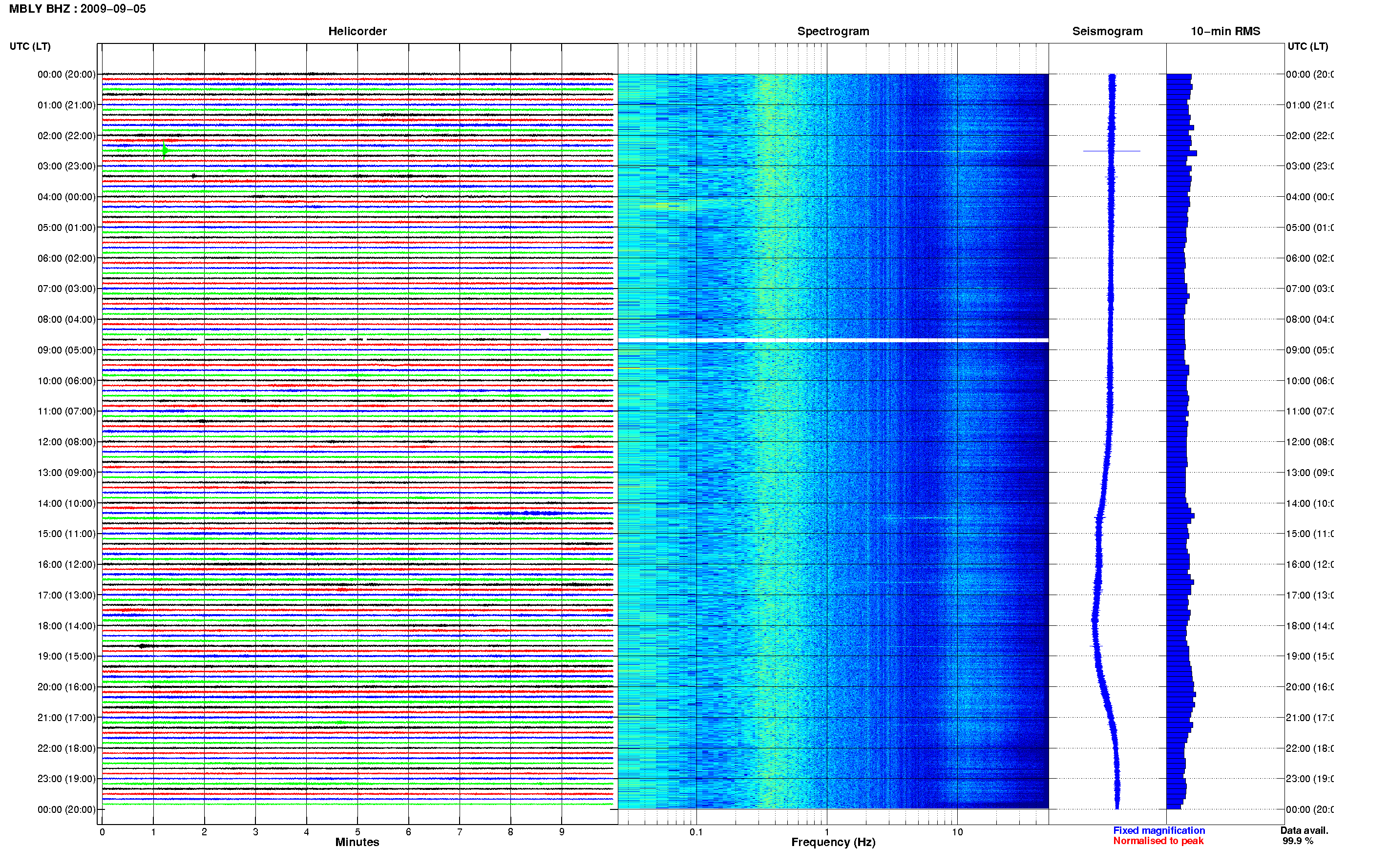Click the 1 Hz frequency tick label
Image resolution: width=1389 pixels, height=868 pixels.
click(827, 832)
